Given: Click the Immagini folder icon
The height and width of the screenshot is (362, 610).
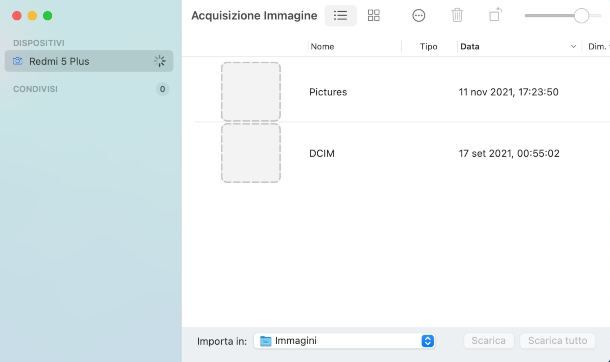Looking at the screenshot, I should 265,341.
